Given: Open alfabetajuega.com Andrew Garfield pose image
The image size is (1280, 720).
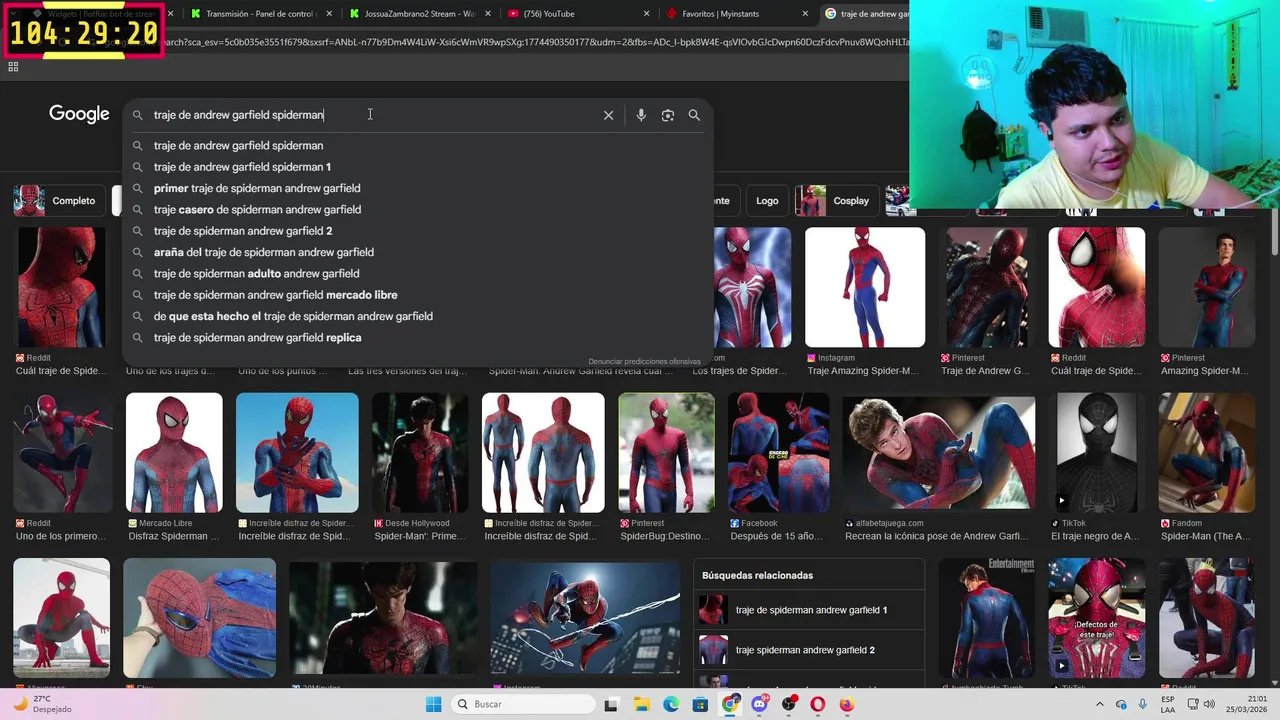Looking at the screenshot, I should 939,453.
